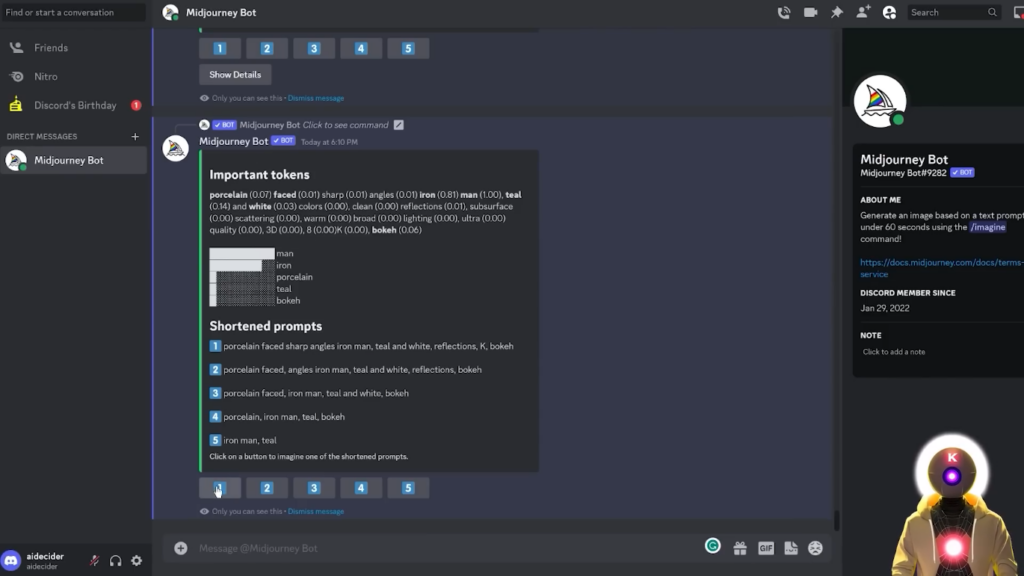Dismiss the lower ephemeral message

316,511
